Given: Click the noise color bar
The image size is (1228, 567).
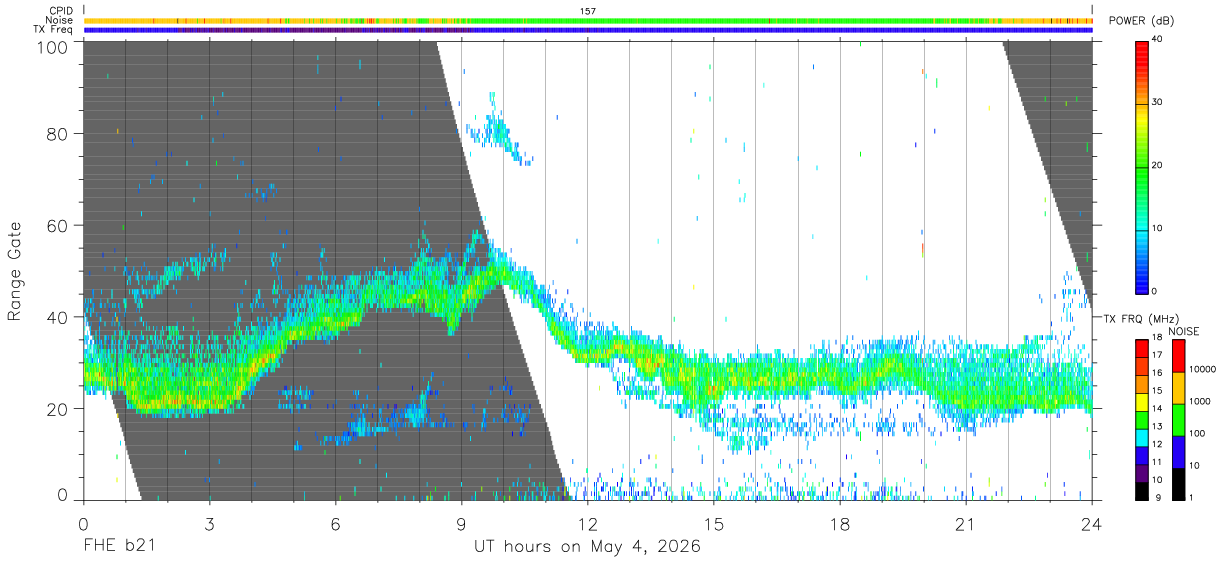Looking at the screenshot, I should click(x=1177, y=420).
